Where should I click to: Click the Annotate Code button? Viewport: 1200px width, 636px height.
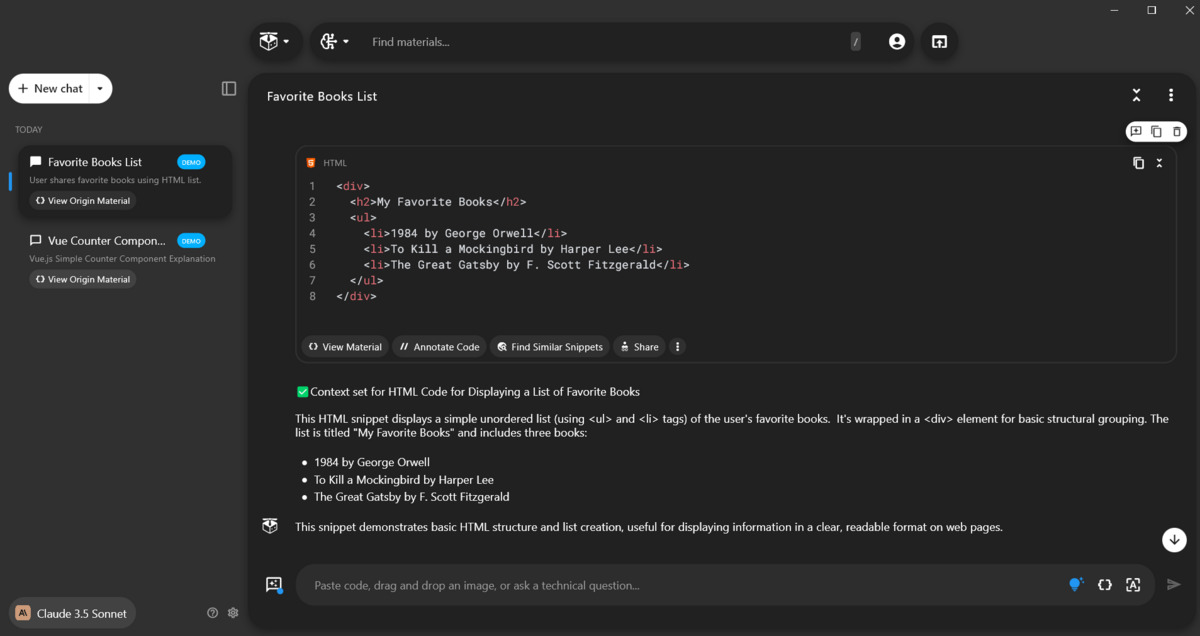click(439, 347)
